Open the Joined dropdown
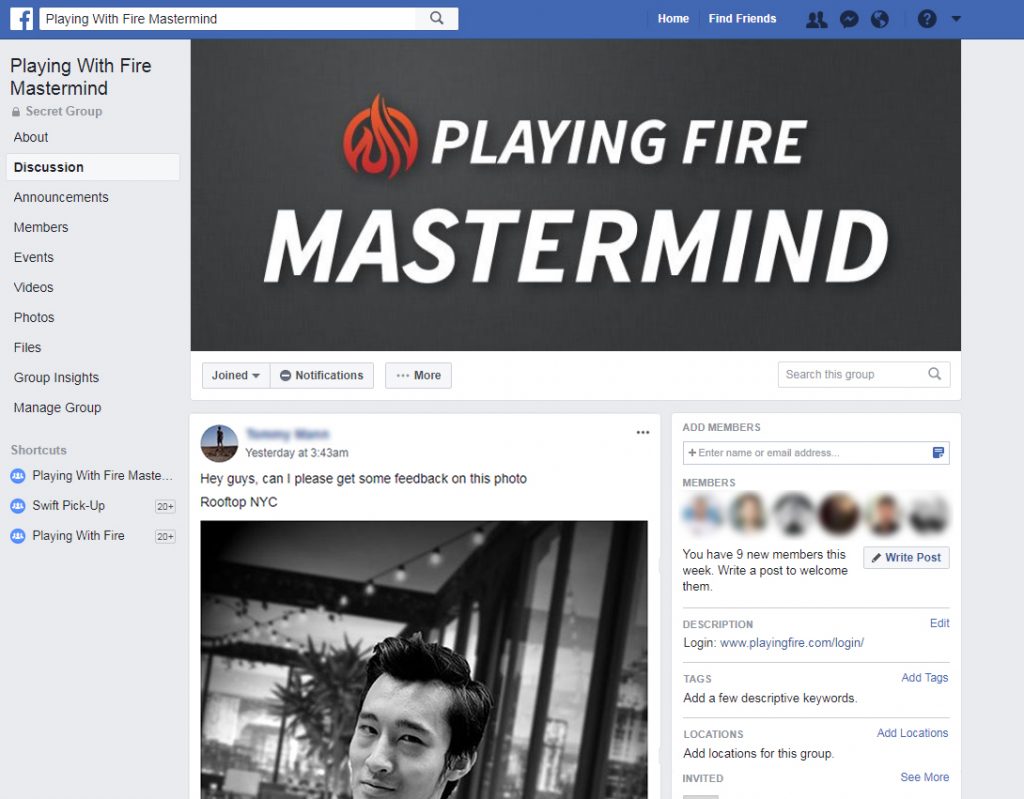Image resolution: width=1024 pixels, height=799 pixels. 236,376
